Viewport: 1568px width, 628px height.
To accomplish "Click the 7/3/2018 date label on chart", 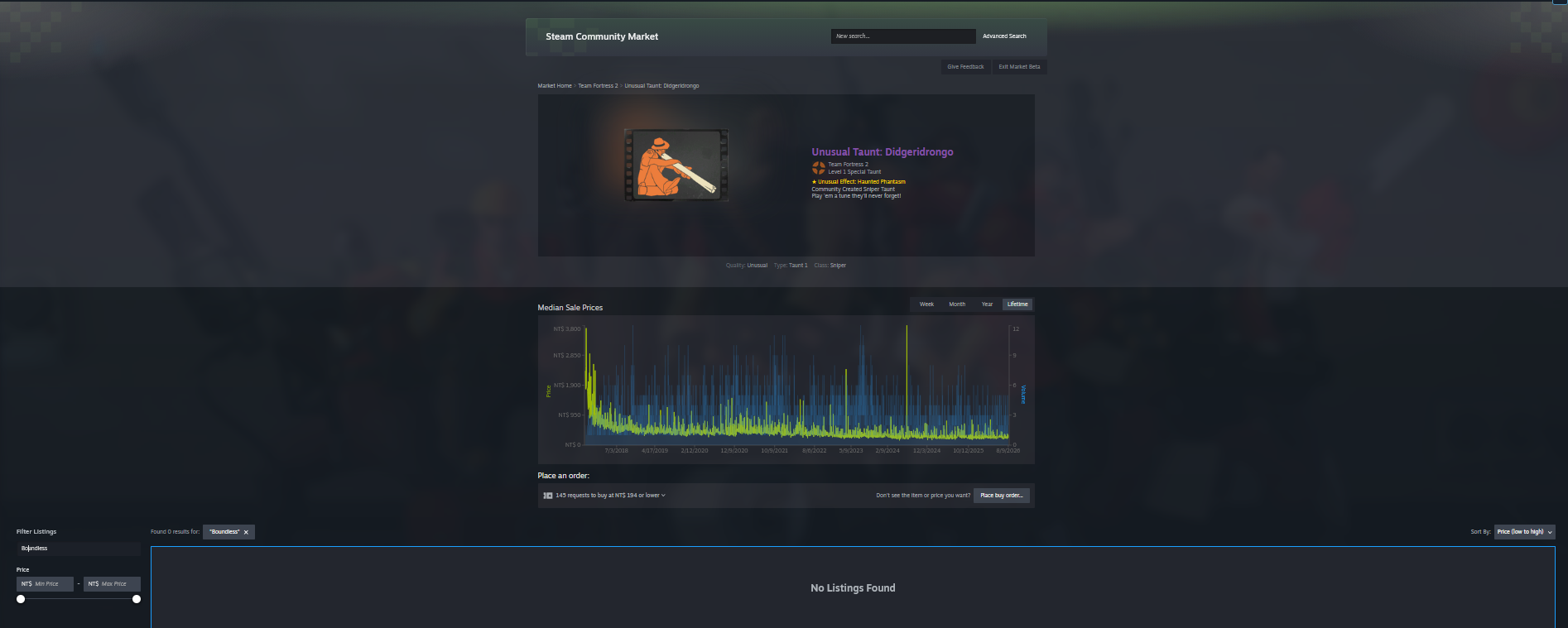I will (x=617, y=451).
